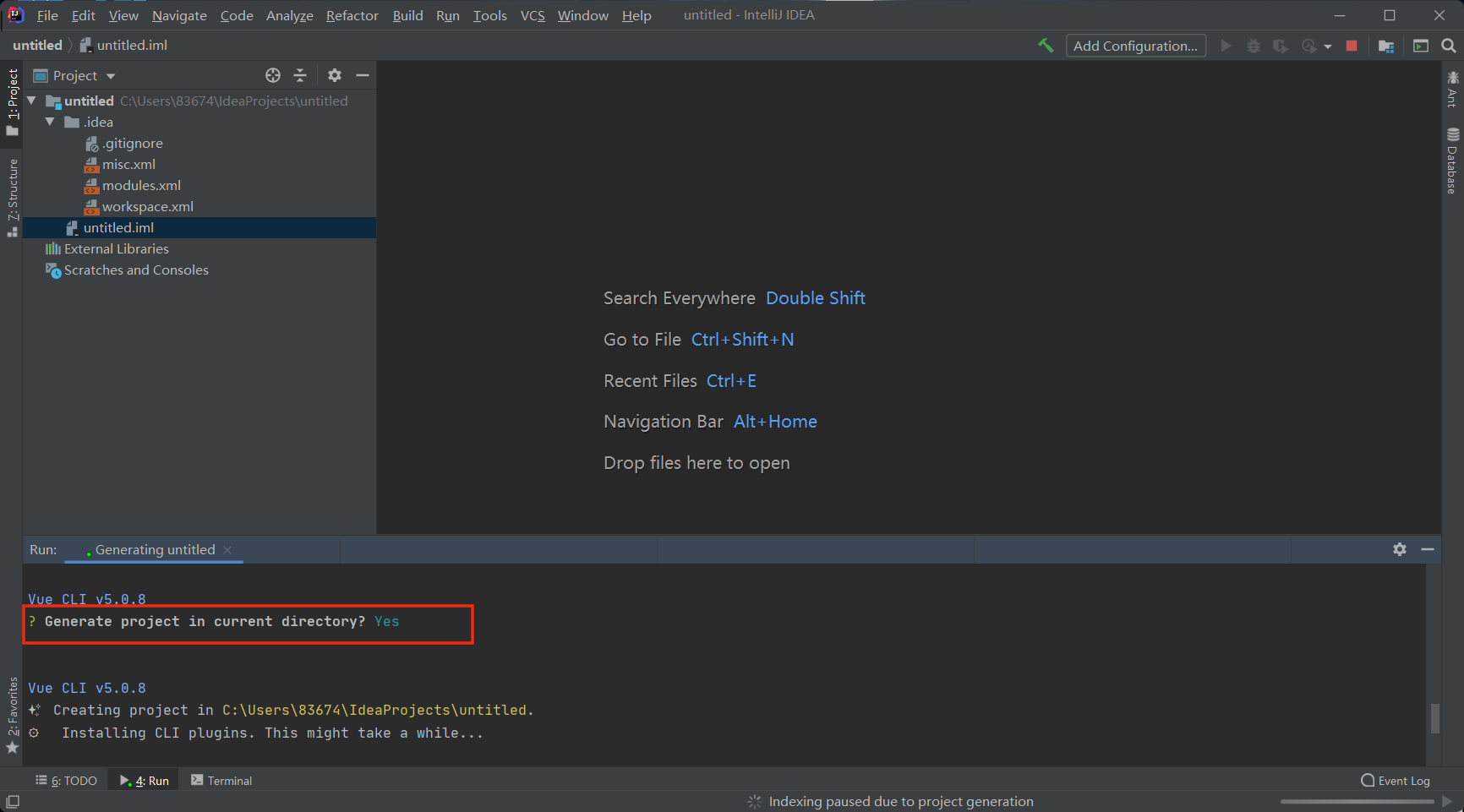Collapse all in Project panel

tap(300, 75)
